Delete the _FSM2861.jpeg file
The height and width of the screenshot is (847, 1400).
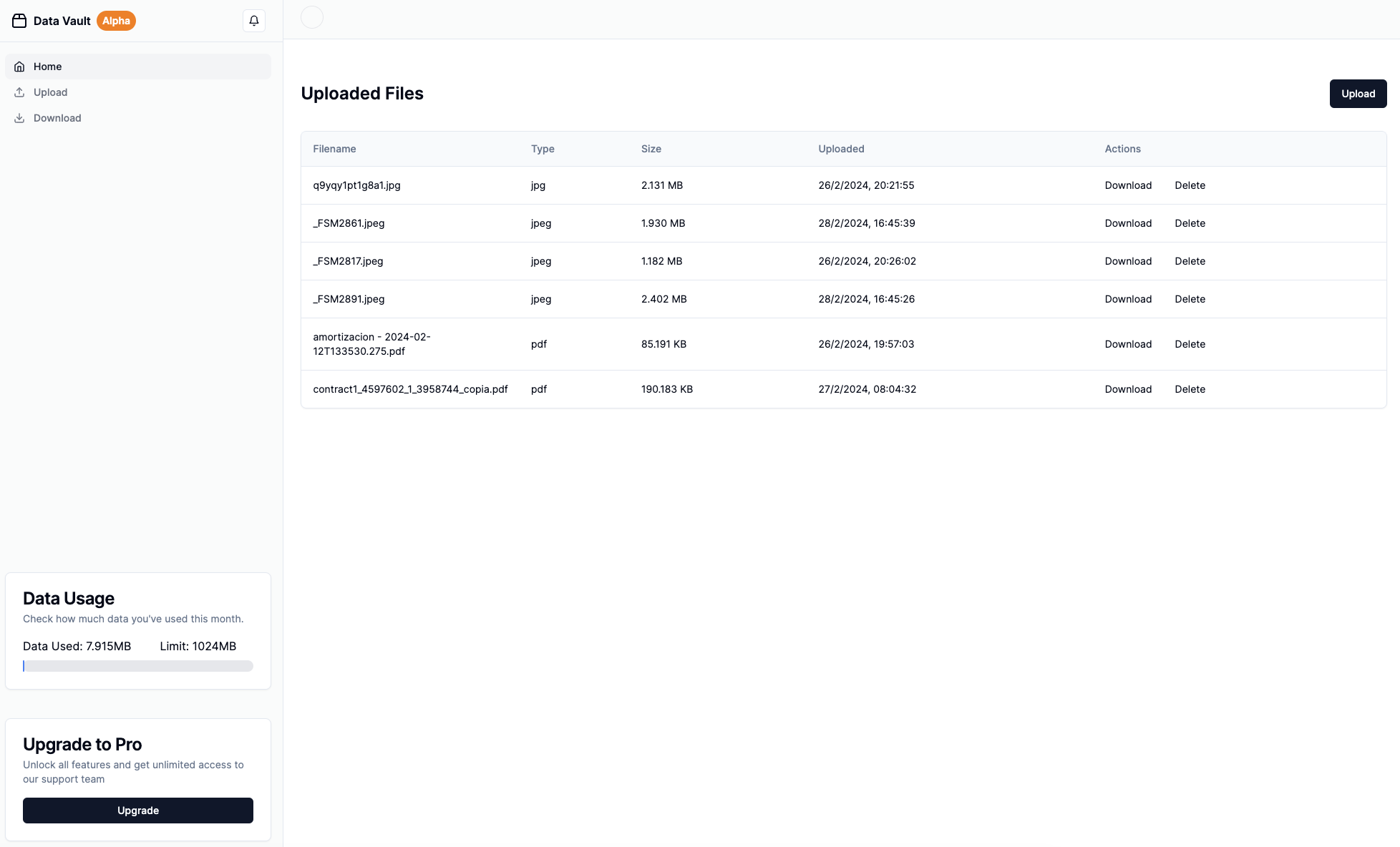(x=1190, y=223)
